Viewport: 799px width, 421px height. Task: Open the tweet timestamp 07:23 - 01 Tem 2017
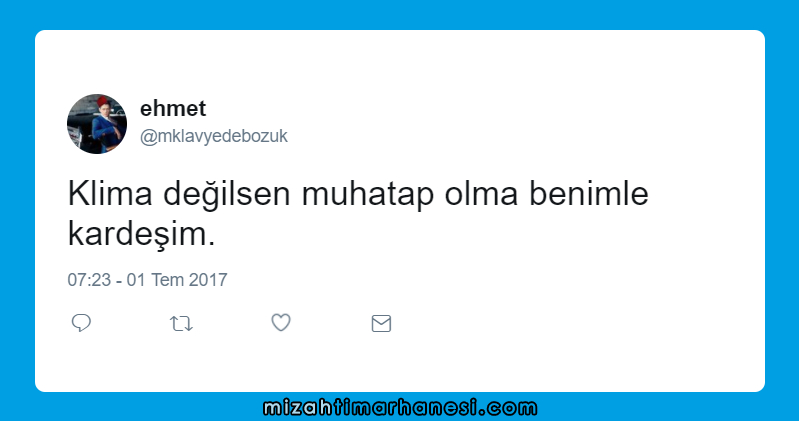point(147,280)
